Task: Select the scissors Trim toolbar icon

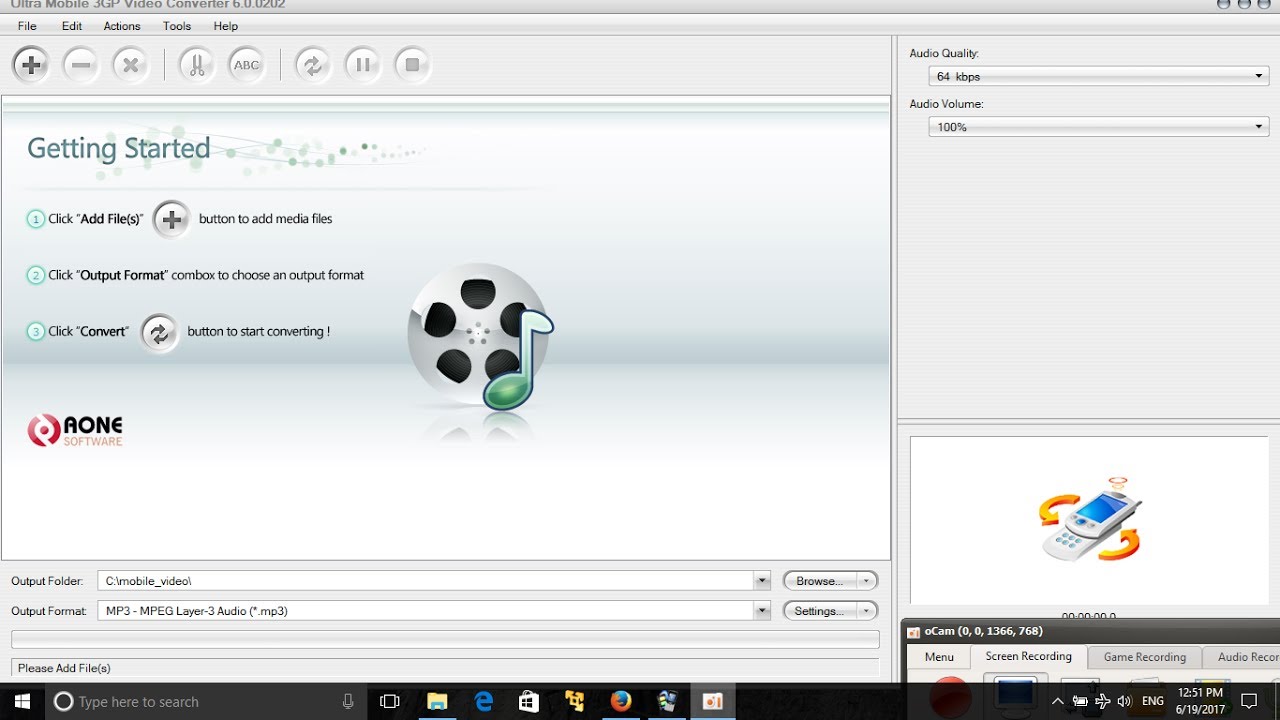Action: click(197, 65)
